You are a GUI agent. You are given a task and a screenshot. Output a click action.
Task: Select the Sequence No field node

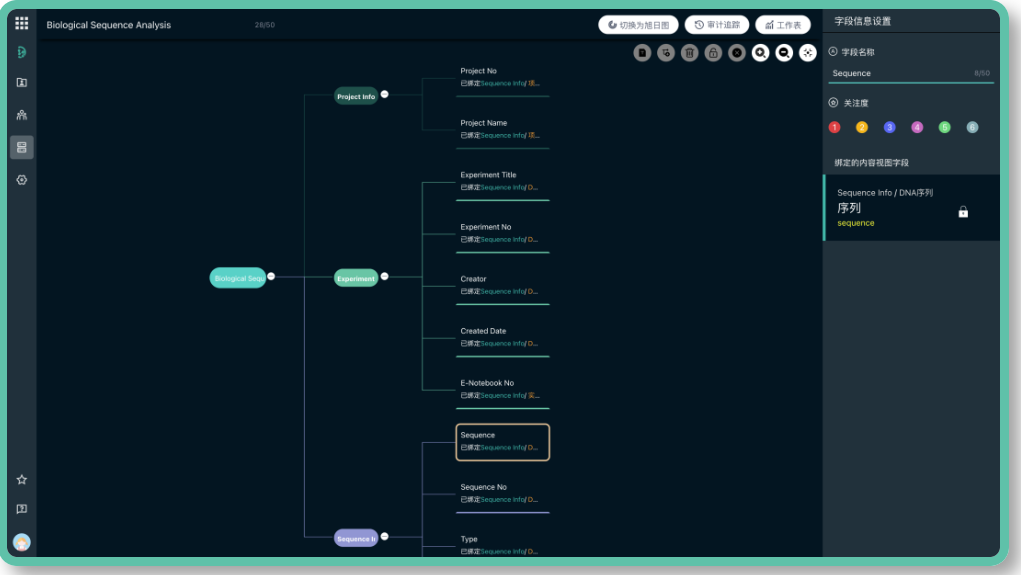(x=502, y=493)
